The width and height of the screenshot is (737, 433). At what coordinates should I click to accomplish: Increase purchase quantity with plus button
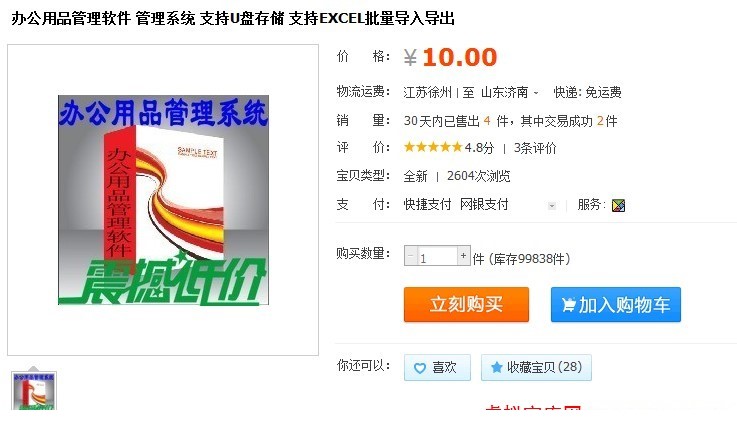pos(463,255)
